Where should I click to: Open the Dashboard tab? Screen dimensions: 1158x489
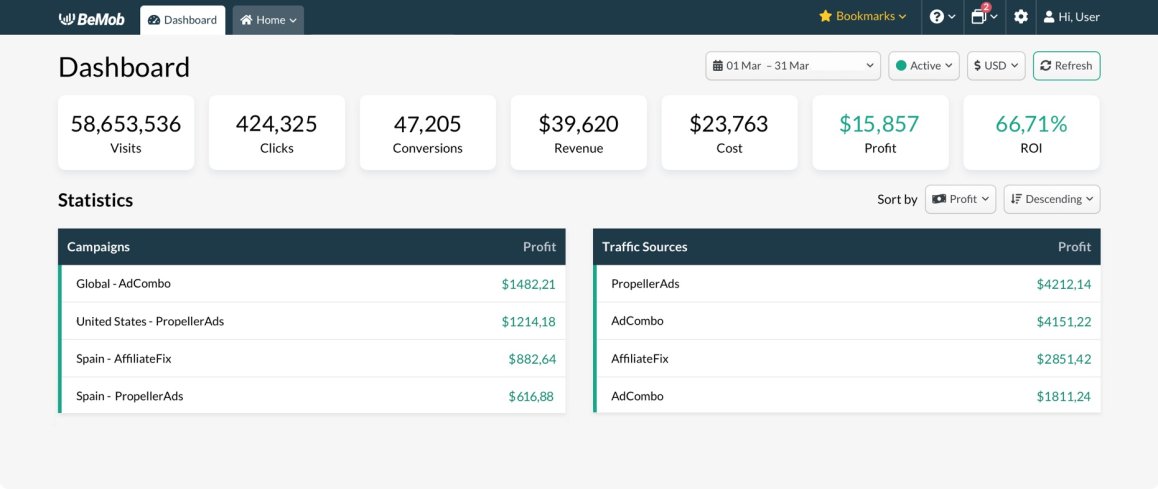point(182,20)
